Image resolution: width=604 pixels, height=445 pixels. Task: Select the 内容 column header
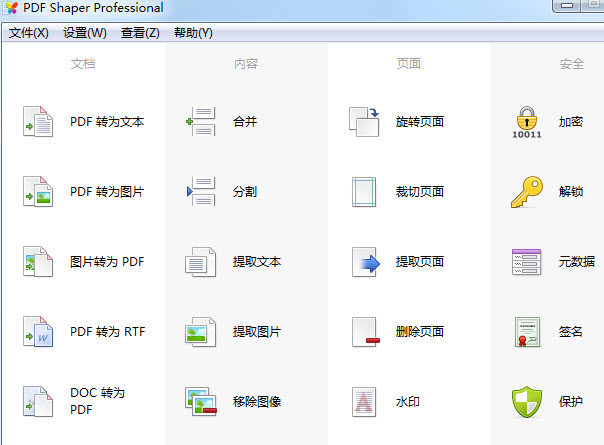pyautogui.click(x=246, y=64)
